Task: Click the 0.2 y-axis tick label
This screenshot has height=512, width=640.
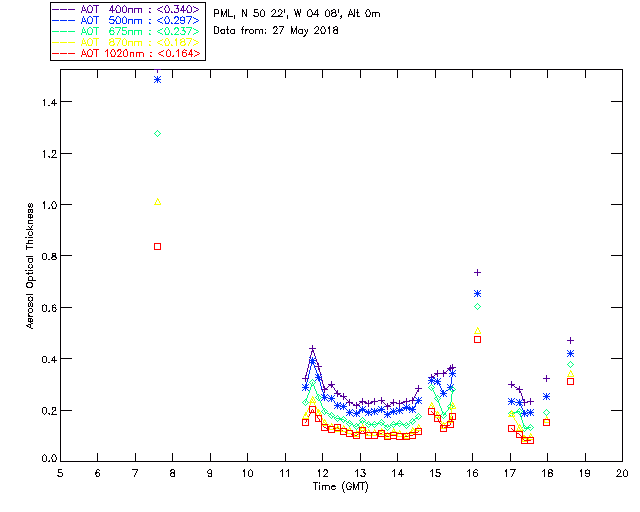Action: pos(49,411)
